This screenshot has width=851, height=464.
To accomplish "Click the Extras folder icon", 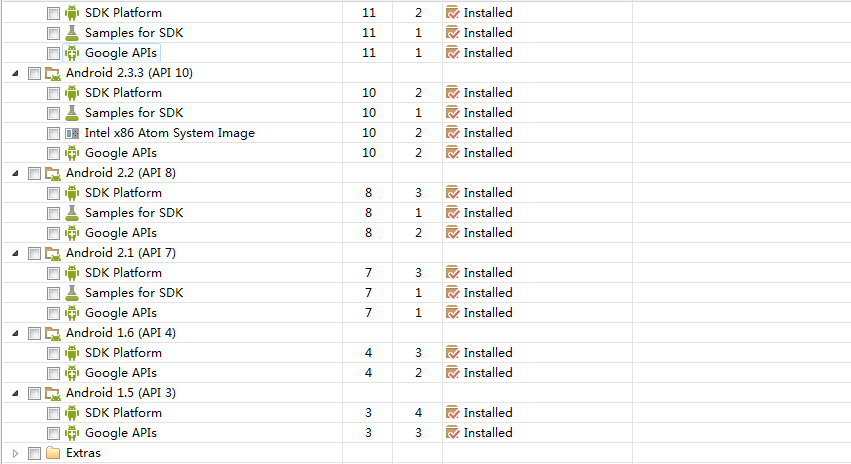I will pos(53,453).
